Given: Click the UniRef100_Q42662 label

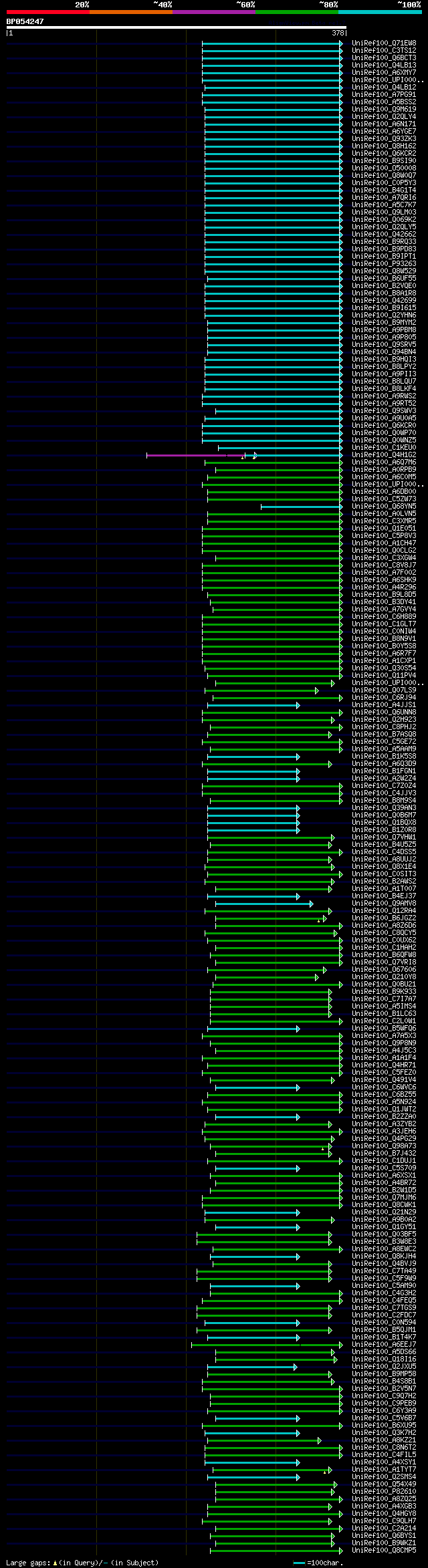Looking at the screenshot, I should pos(384,234).
